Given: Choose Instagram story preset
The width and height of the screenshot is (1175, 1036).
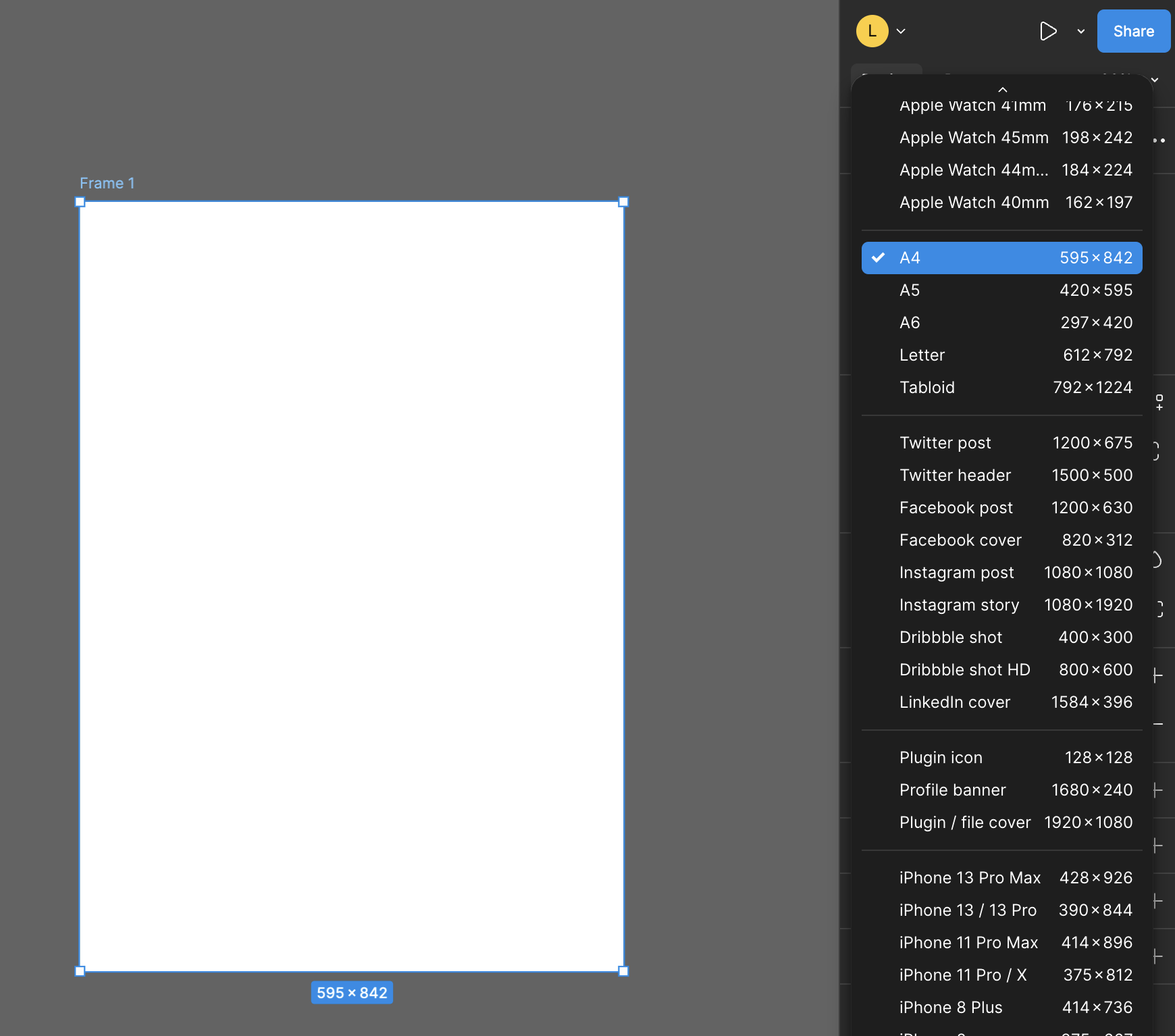Looking at the screenshot, I should (x=1002, y=605).
